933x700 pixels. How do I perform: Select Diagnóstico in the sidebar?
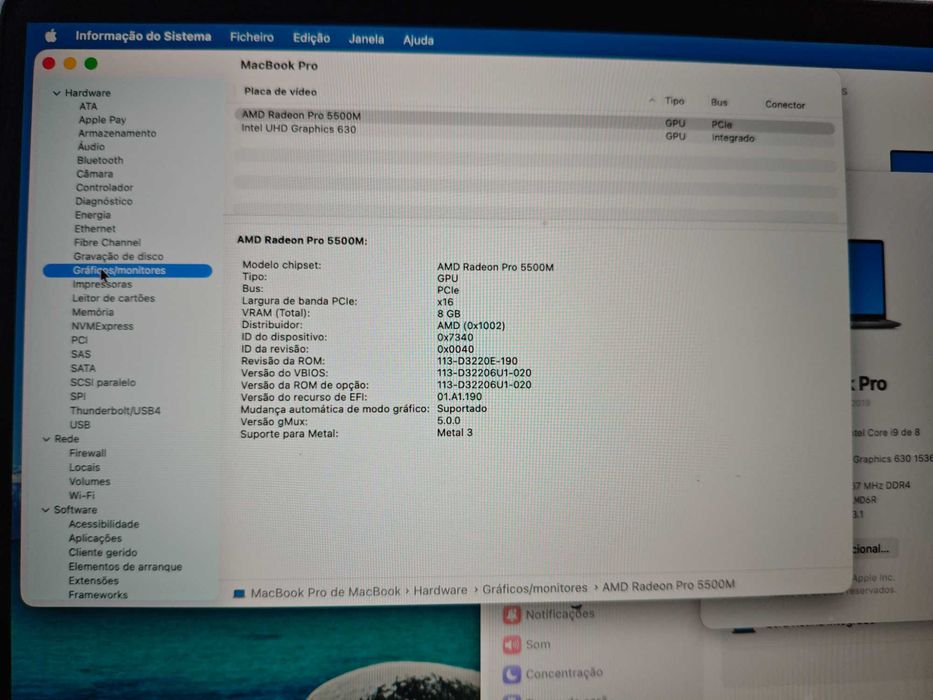pos(104,201)
